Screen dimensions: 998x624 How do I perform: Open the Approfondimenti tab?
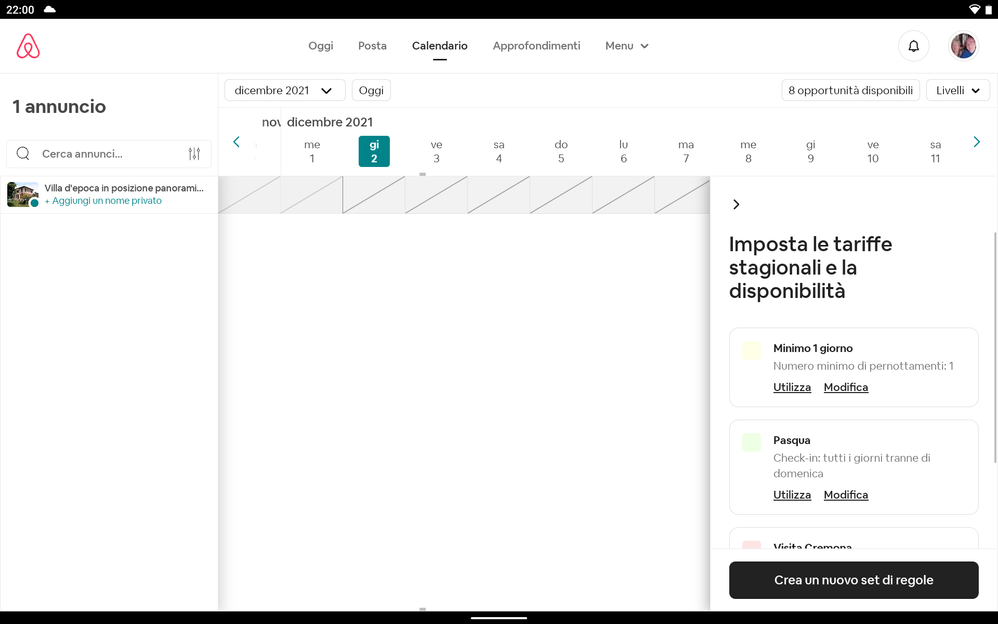(x=536, y=46)
